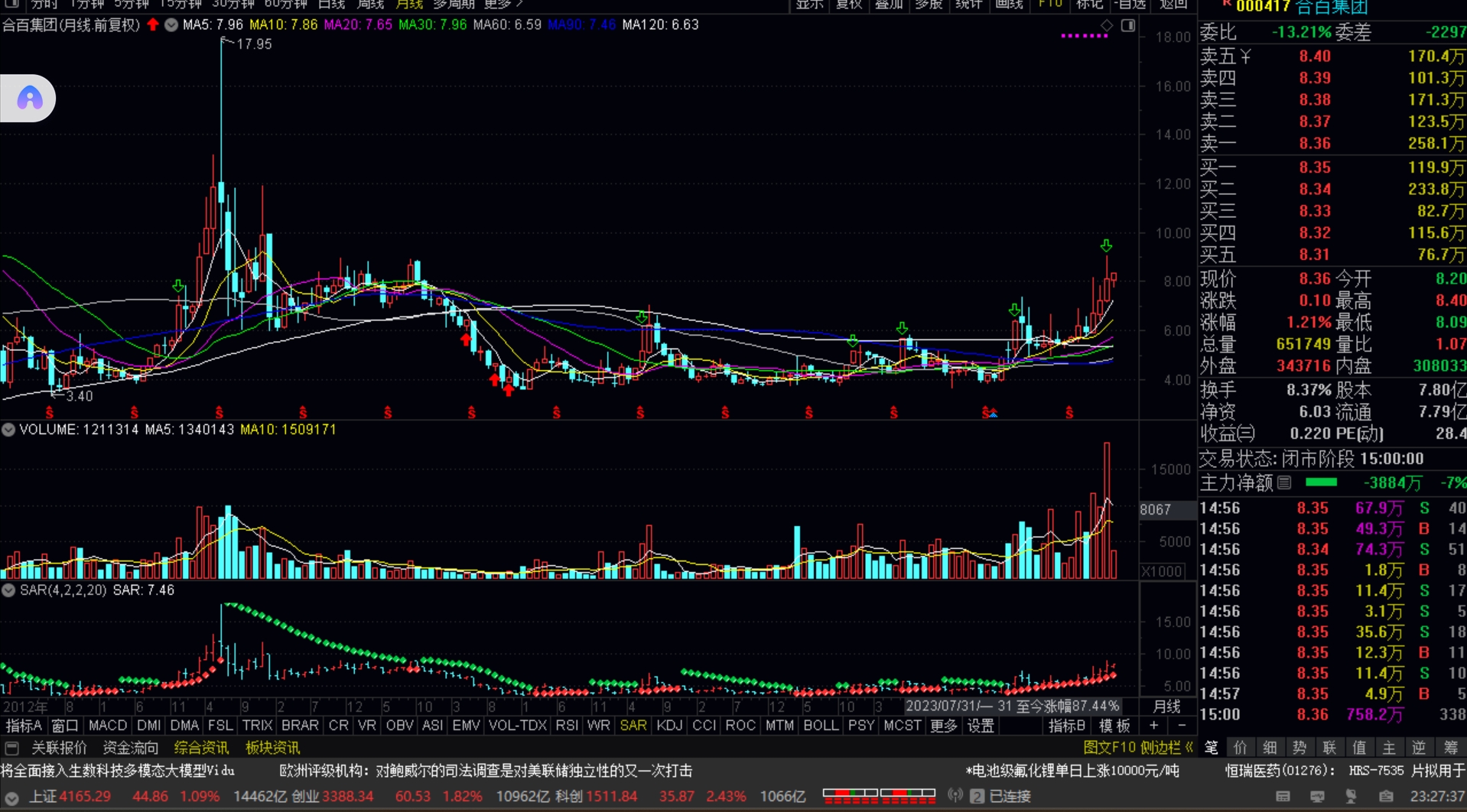Switch chart to 周线 weekly period
Viewport: 1467px width, 812px height.
pos(371,5)
